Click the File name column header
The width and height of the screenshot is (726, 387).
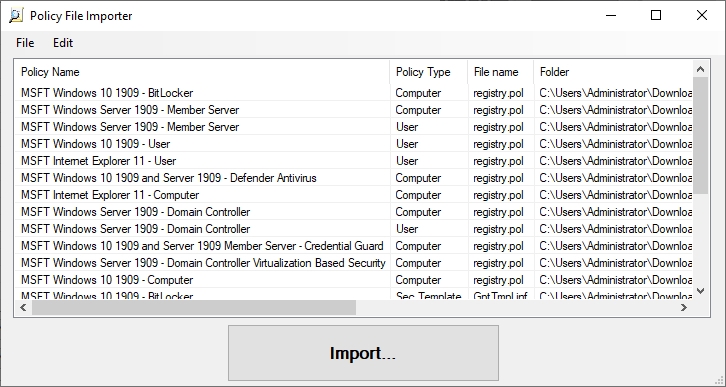coord(501,72)
